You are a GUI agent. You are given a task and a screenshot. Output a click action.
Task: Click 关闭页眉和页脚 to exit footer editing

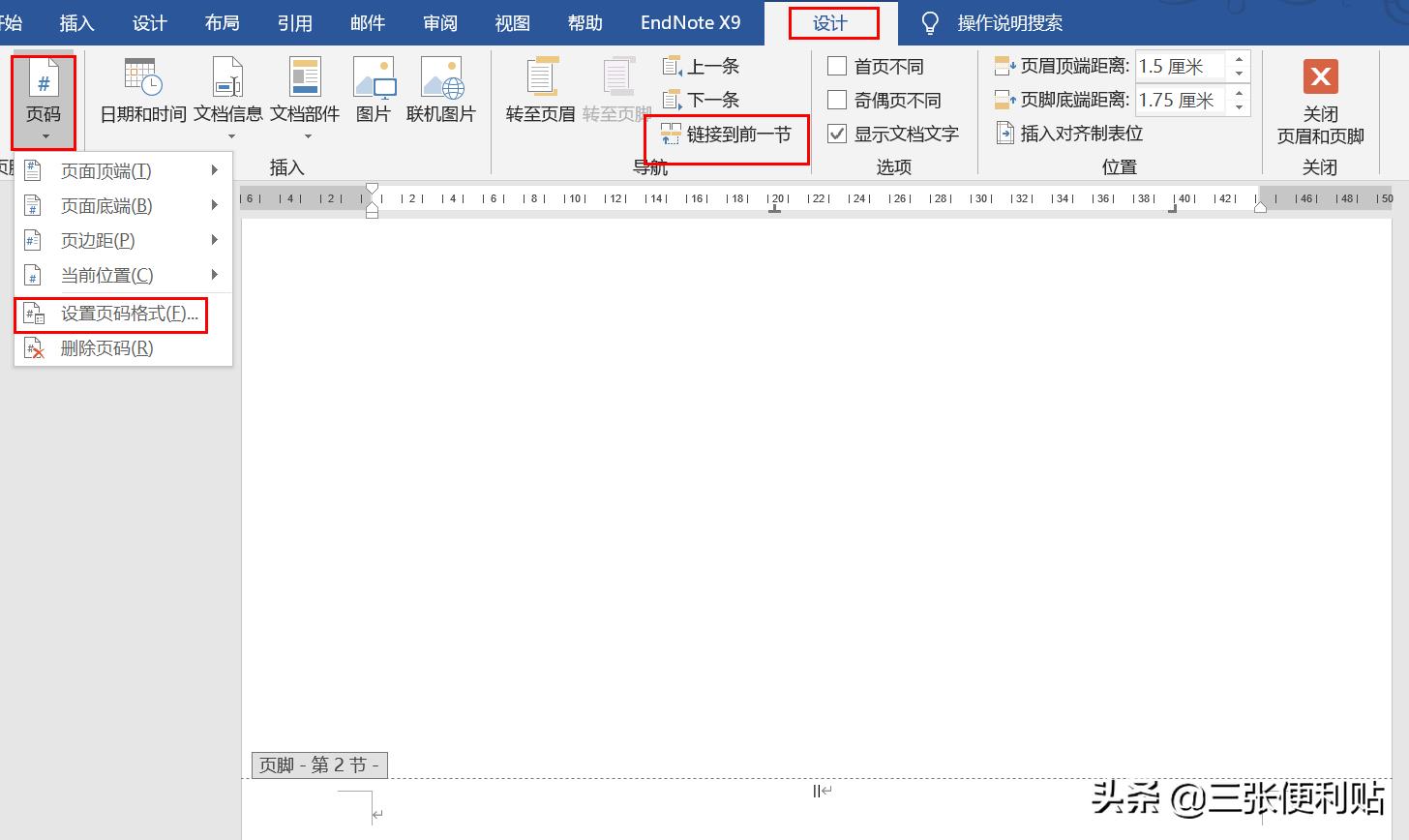pos(1320,102)
